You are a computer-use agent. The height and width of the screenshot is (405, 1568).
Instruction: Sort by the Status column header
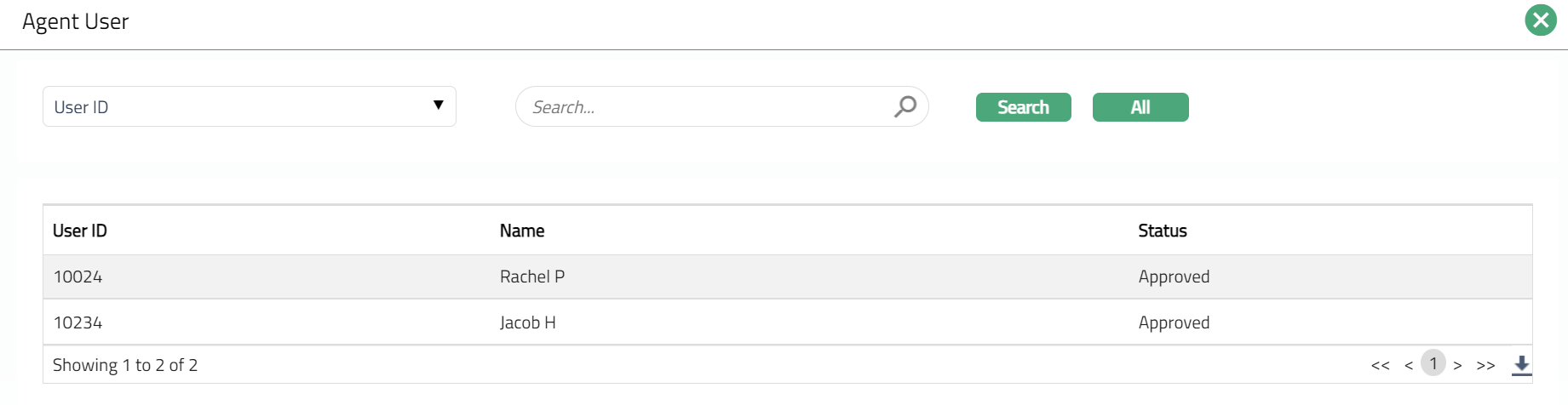(1162, 231)
